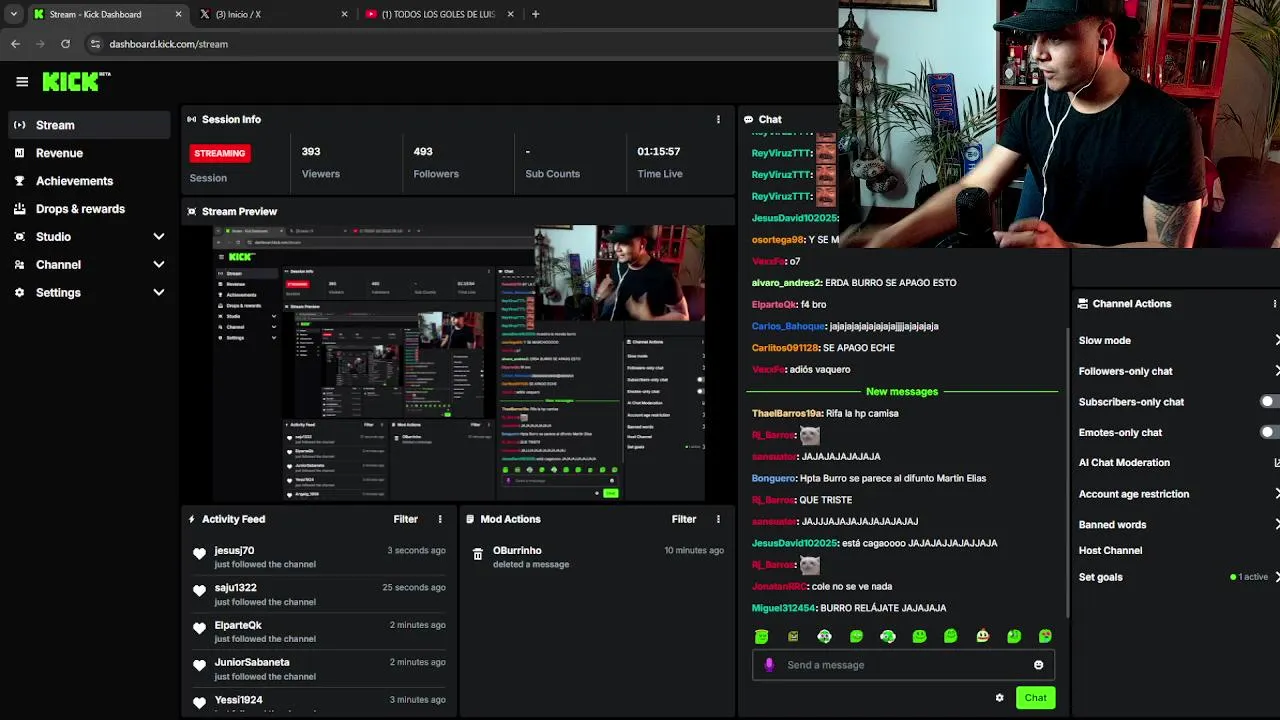Open Achievements in the sidebar
The width and height of the screenshot is (1280, 720).
coord(90,181)
